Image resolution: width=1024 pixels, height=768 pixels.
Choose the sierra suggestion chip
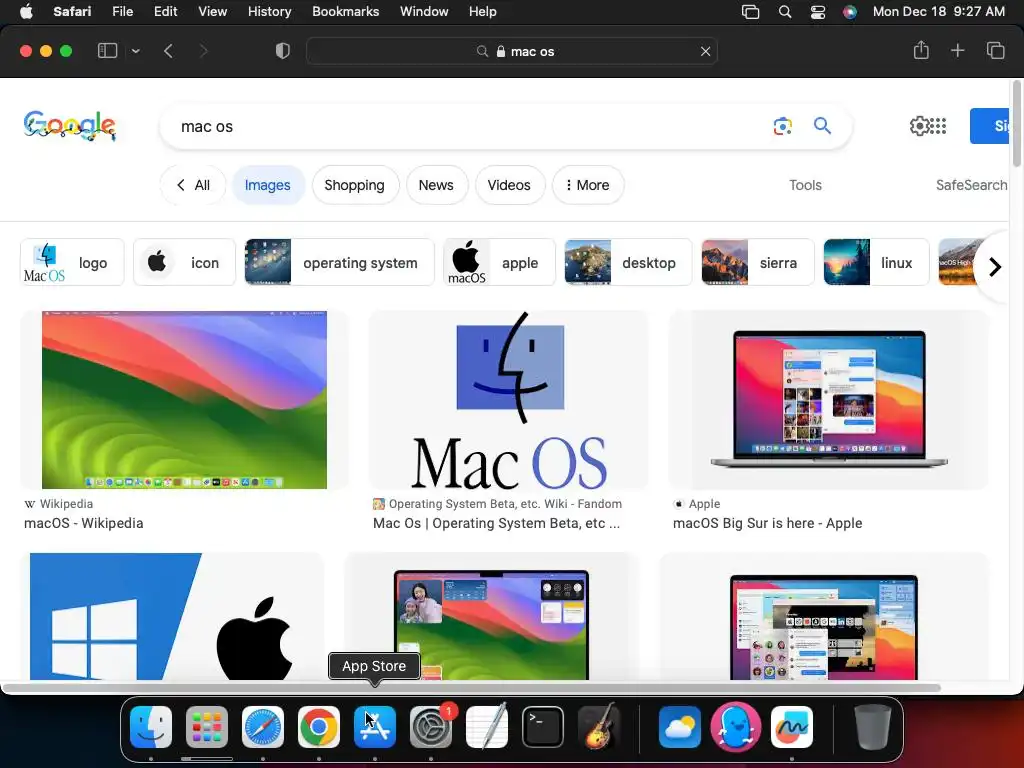[758, 262]
